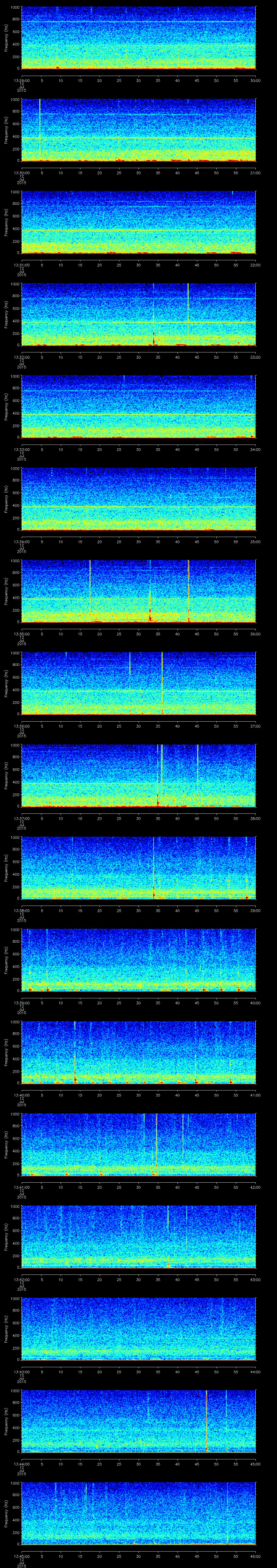This screenshot has height=1568, width=277.
Task: Click the 13:38:00 start time label
Action: [21, 910]
